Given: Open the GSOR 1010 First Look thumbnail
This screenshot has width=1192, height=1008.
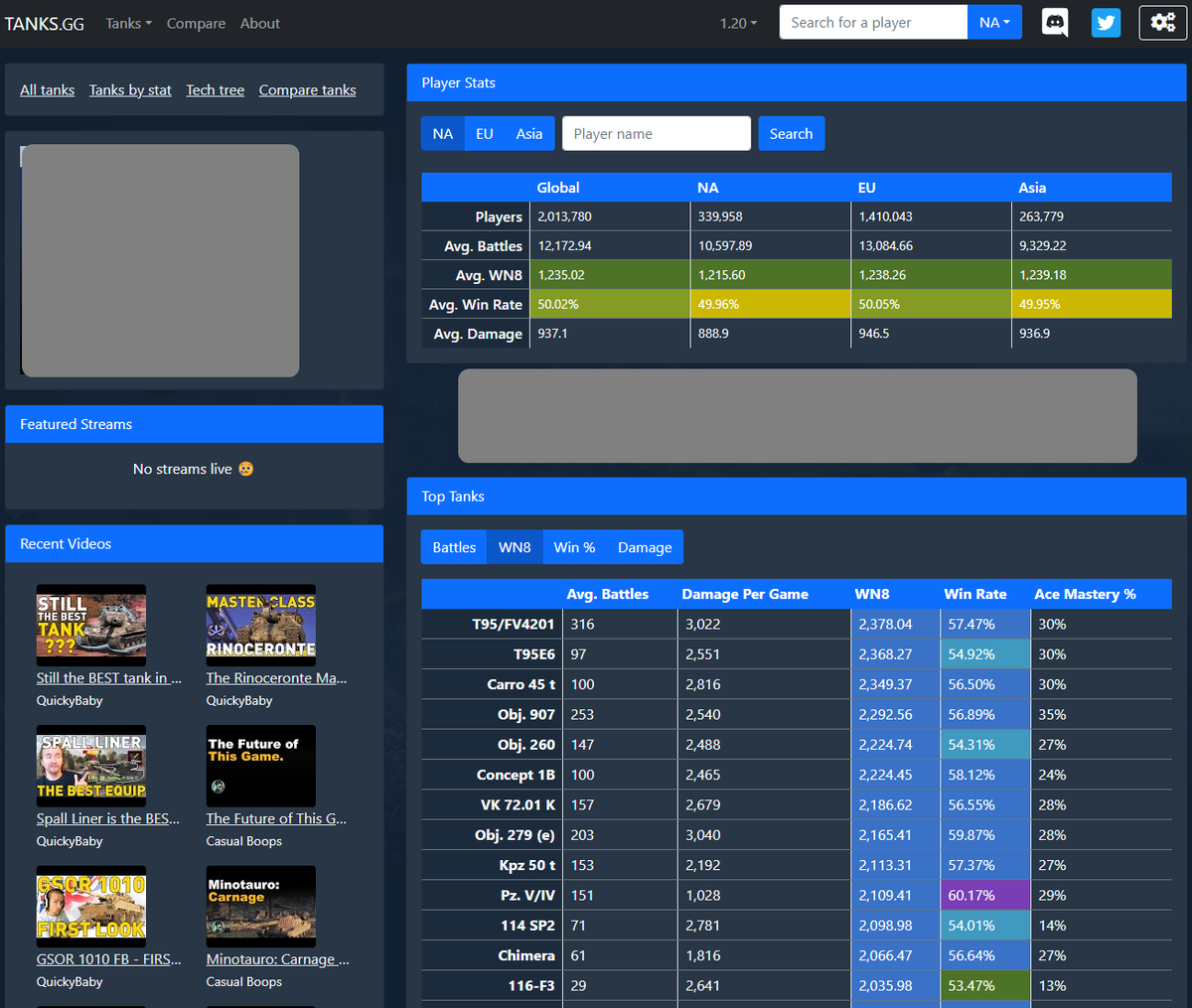Looking at the screenshot, I should 91,907.
